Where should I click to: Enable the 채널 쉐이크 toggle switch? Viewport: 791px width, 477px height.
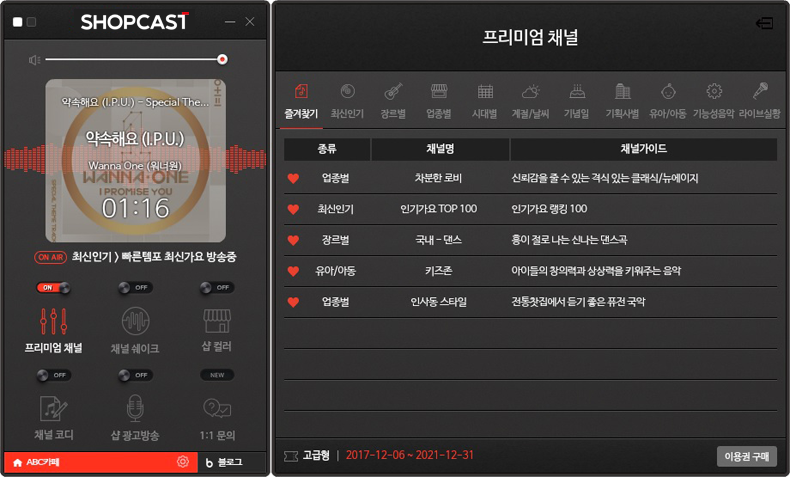pyautogui.click(x=136, y=288)
